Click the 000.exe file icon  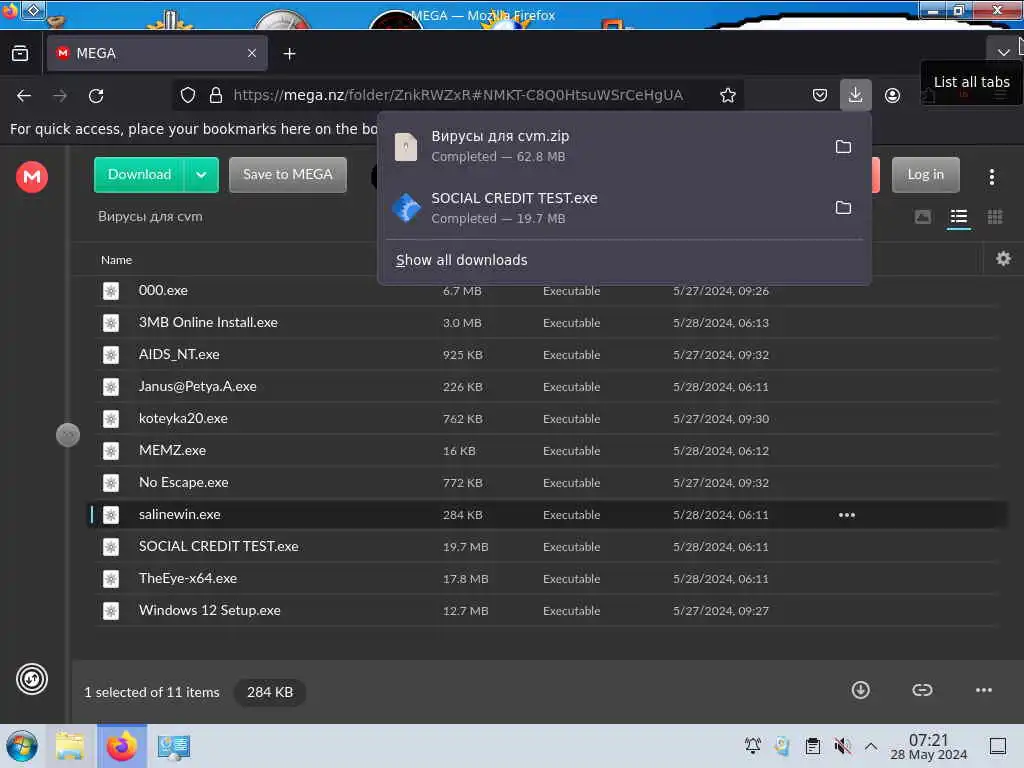tap(111, 291)
